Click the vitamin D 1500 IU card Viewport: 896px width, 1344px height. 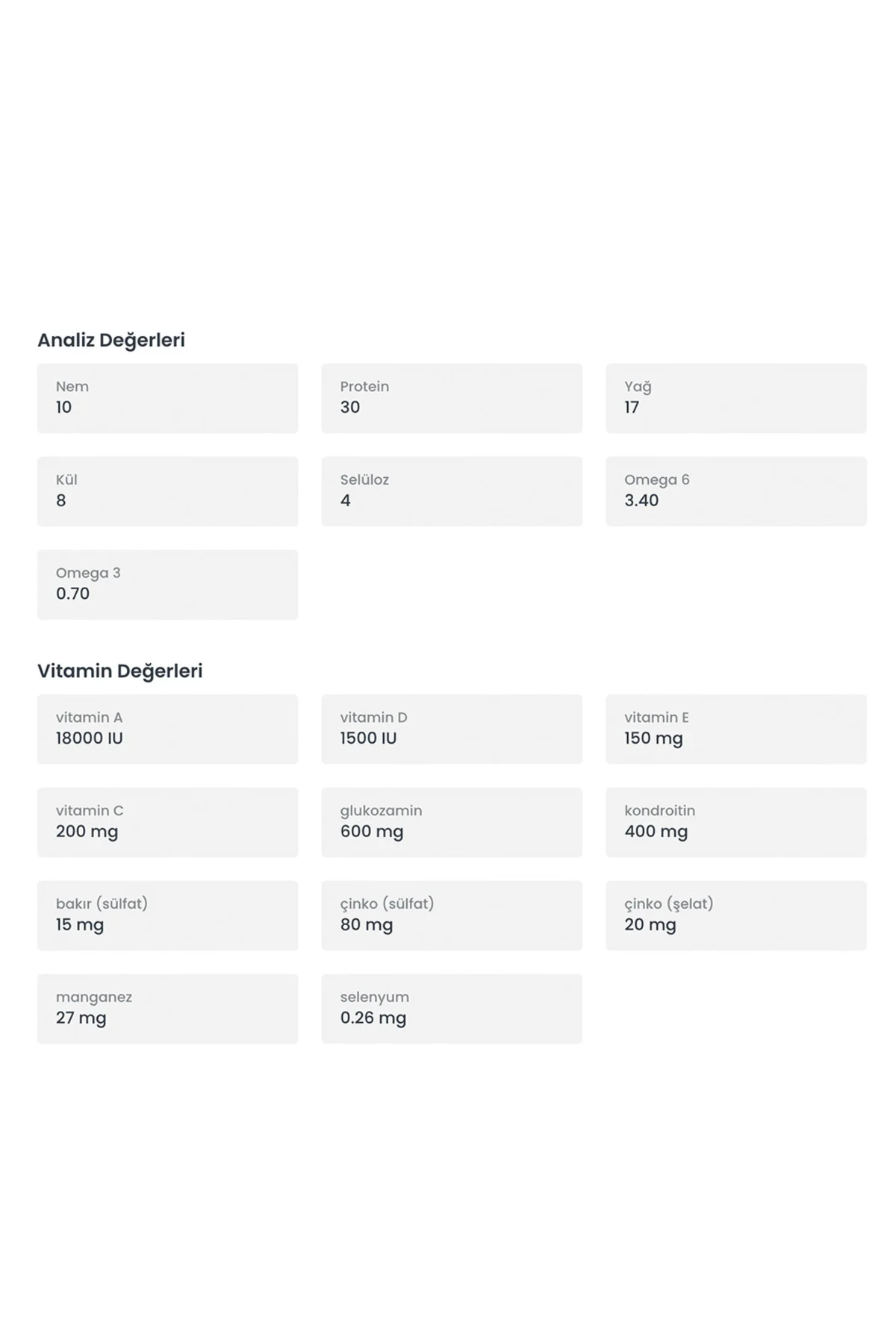pyautogui.click(x=452, y=729)
